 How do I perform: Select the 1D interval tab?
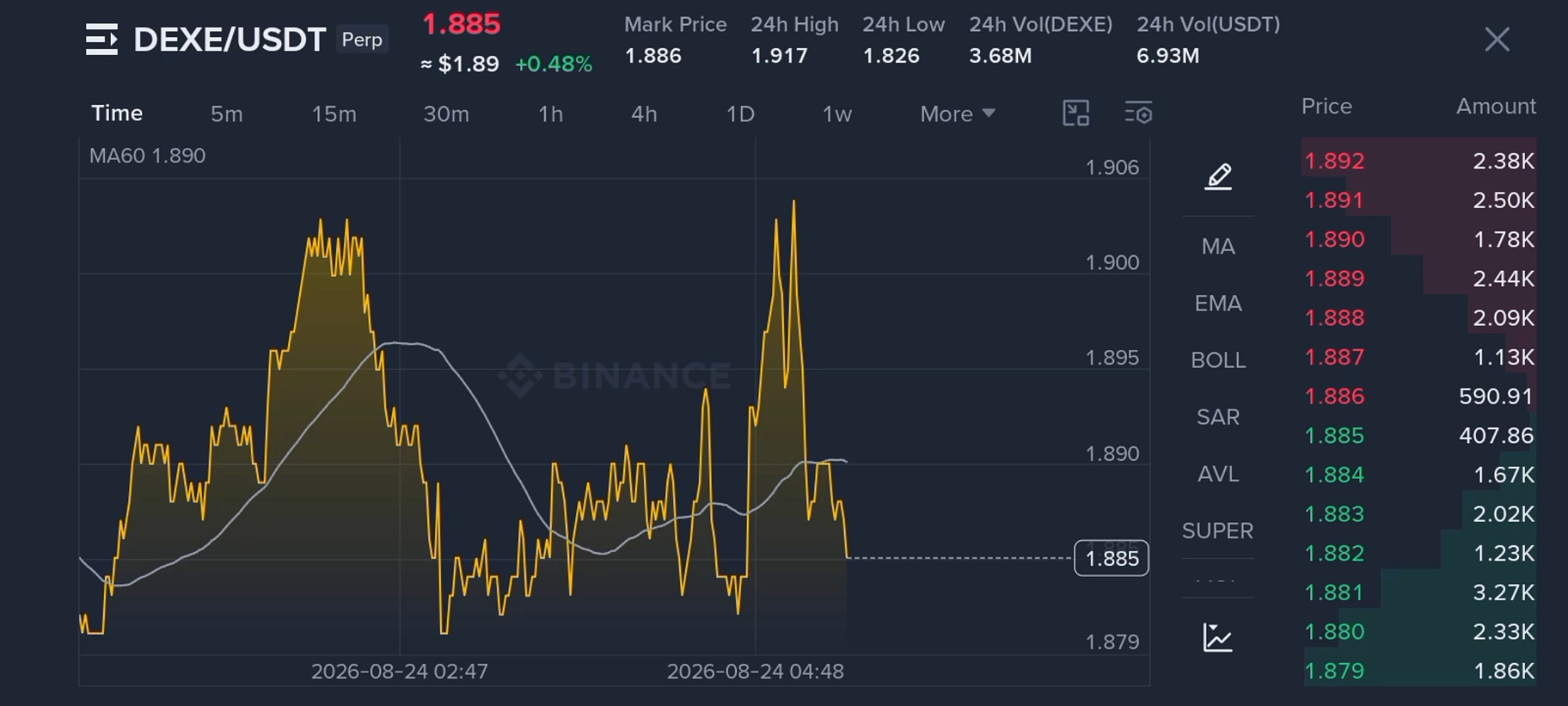(740, 114)
